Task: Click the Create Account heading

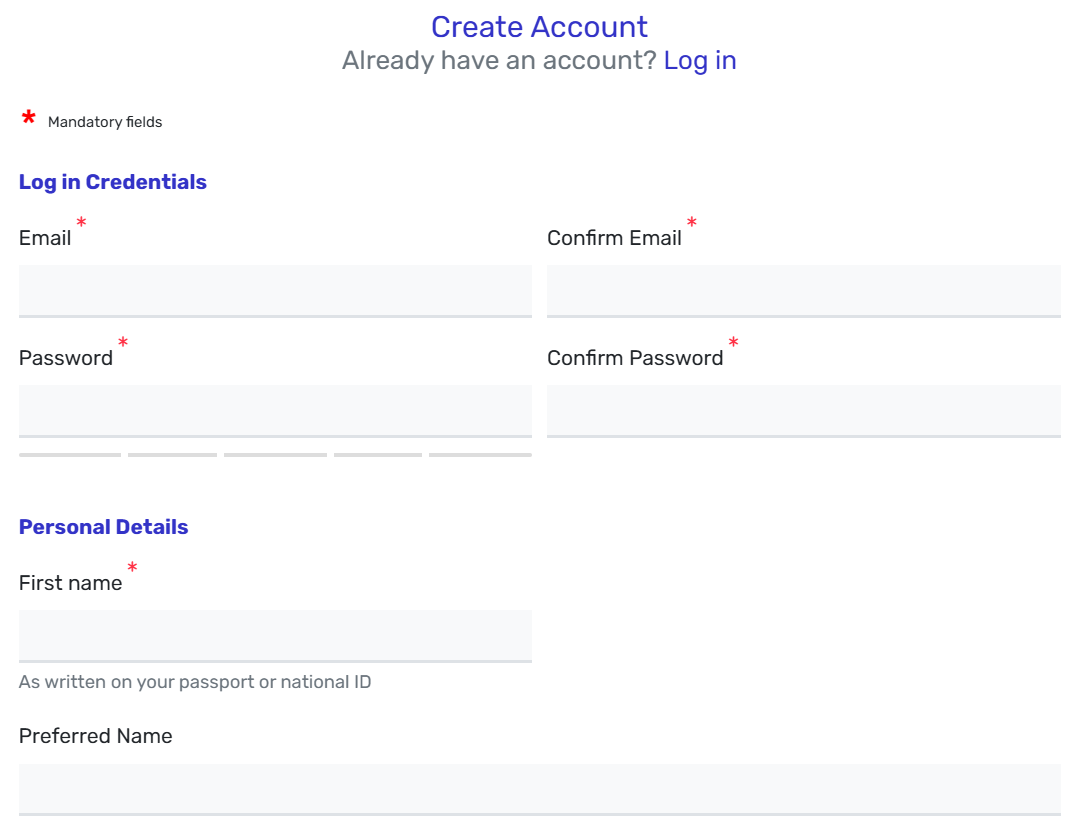Action: pos(539,28)
